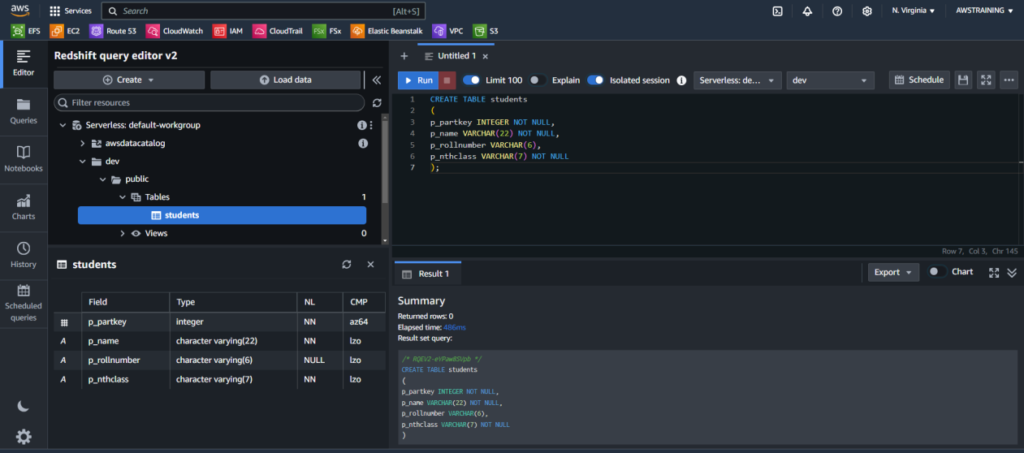Switch on the Chart toggle in results
The width and height of the screenshot is (1024, 453).
936,272
